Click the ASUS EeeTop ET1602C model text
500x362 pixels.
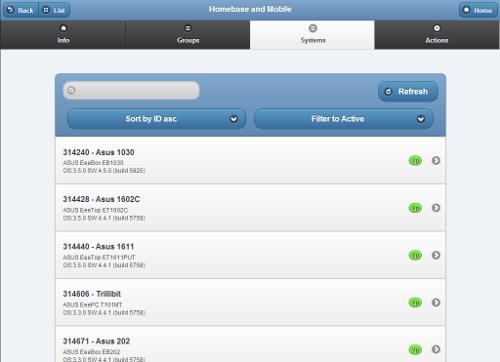(x=95, y=210)
